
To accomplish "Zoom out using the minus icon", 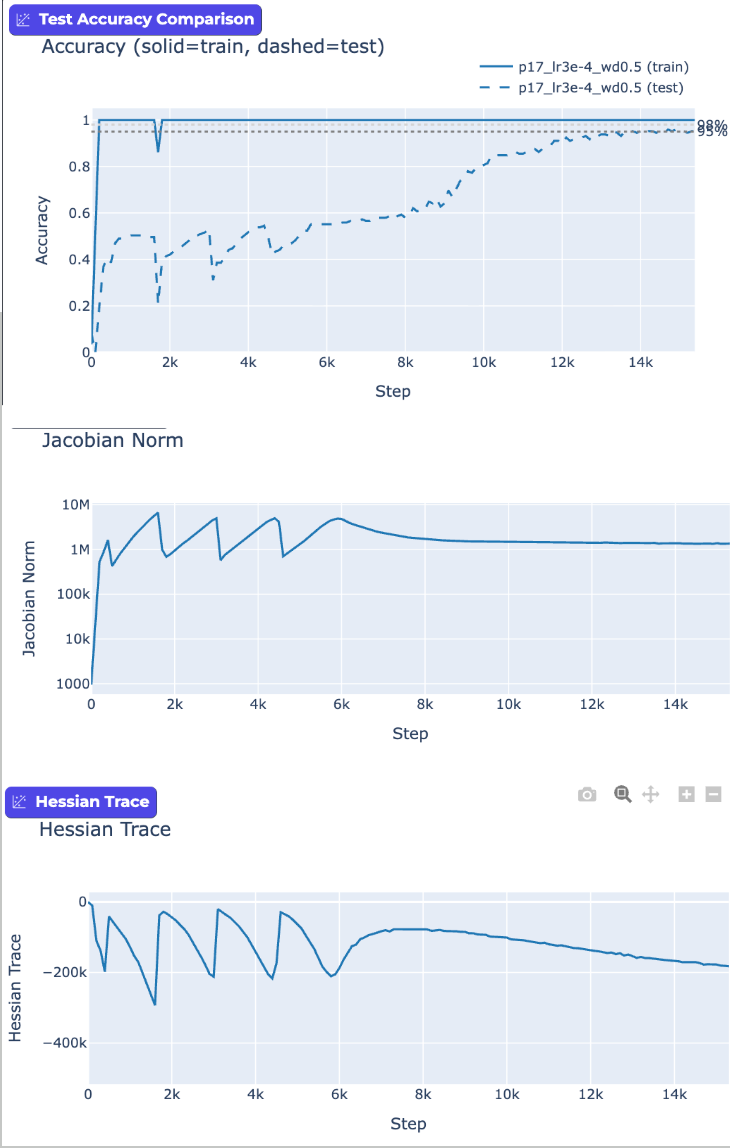I will [x=713, y=794].
